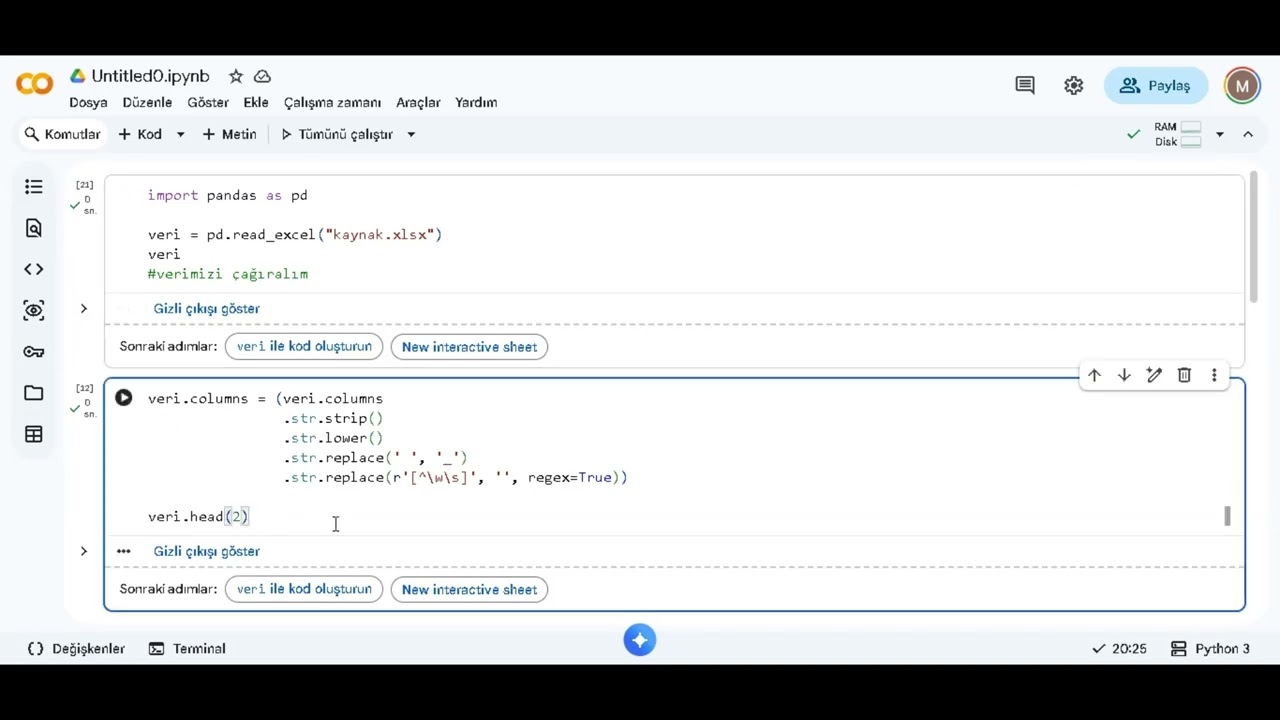Collapse the header with the caret
1280x720 pixels.
tap(1248, 134)
